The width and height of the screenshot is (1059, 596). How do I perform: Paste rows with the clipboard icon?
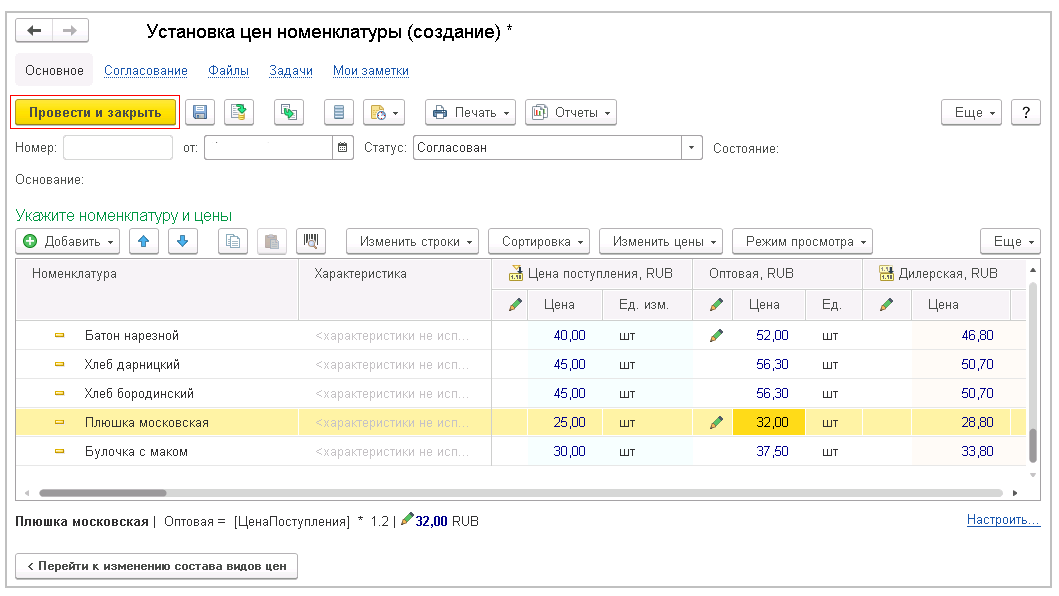[x=272, y=241]
